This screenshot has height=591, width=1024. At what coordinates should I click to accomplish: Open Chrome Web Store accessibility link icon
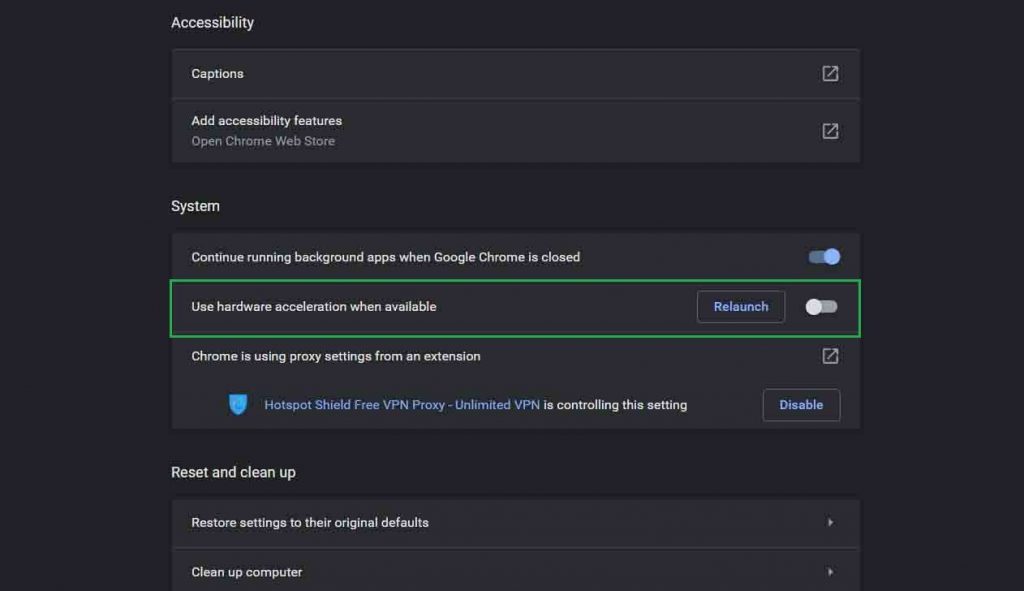[829, 130]
